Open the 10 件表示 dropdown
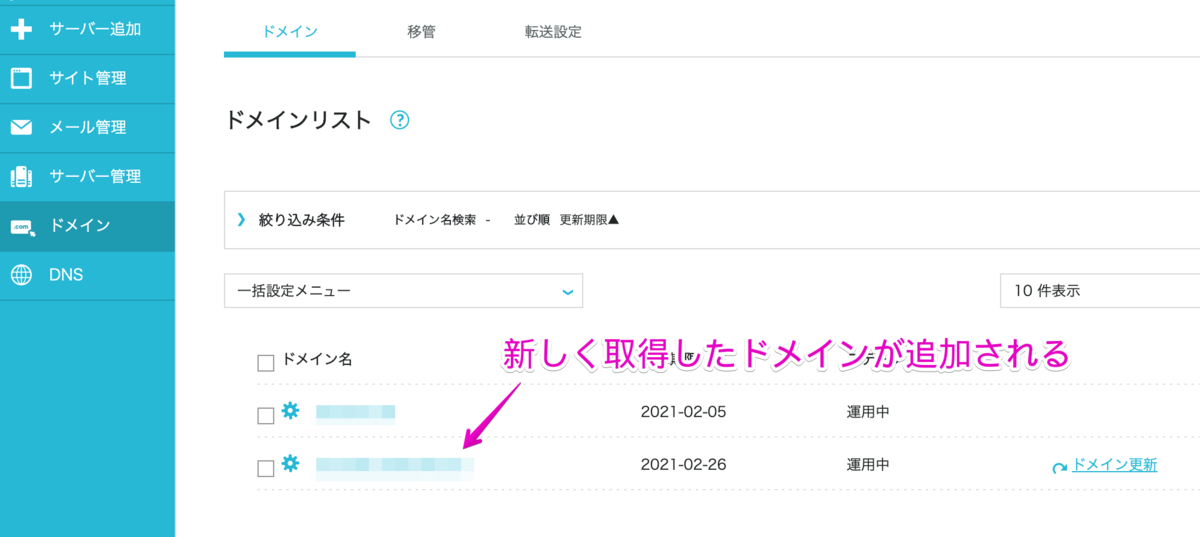This screenshot has height=537, width=1200. [x=1100, y=291]
